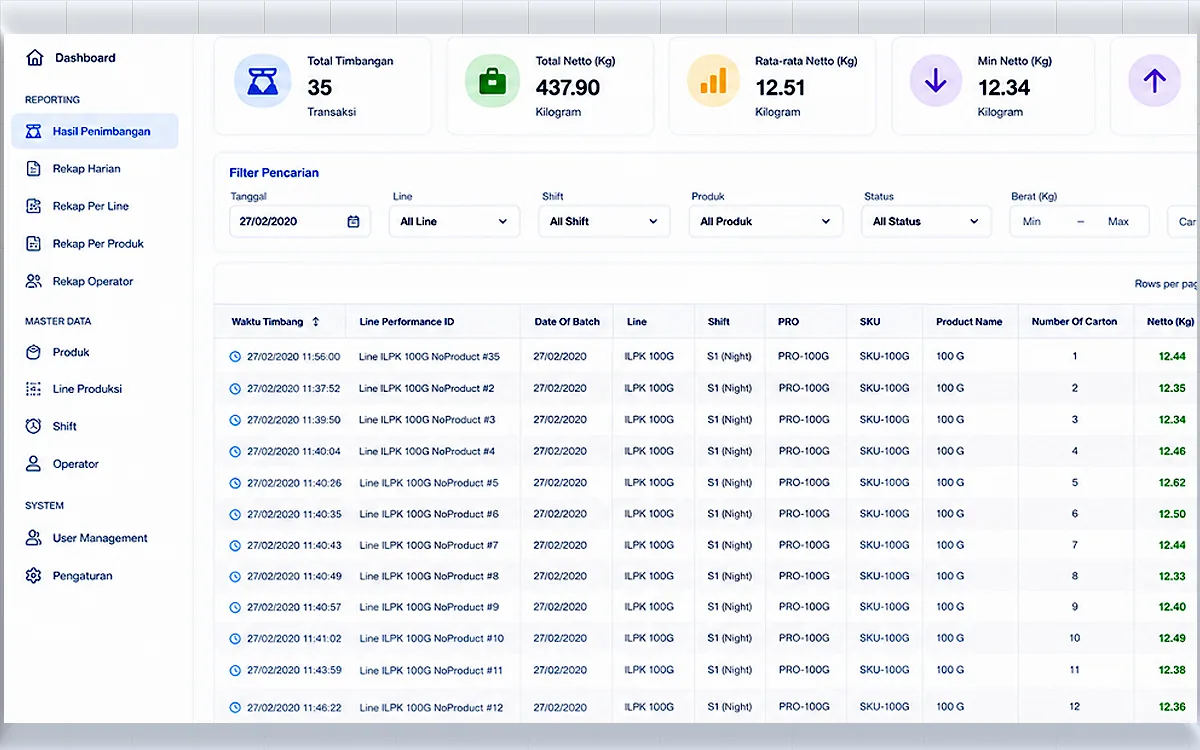Viewport: 1200px width, 750px height.
Task: Click the Rekap Per Produk icon
Action: click(34, 244)
